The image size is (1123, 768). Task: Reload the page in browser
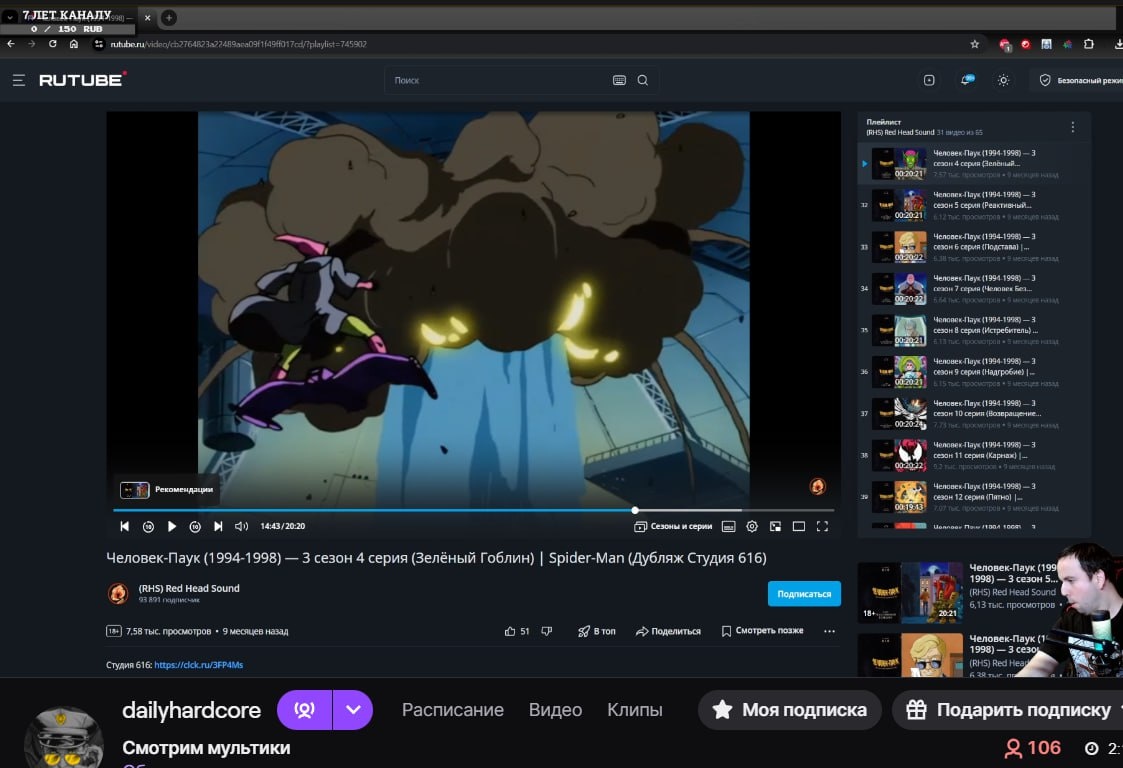pyautogui.click(x=52, y=44)
